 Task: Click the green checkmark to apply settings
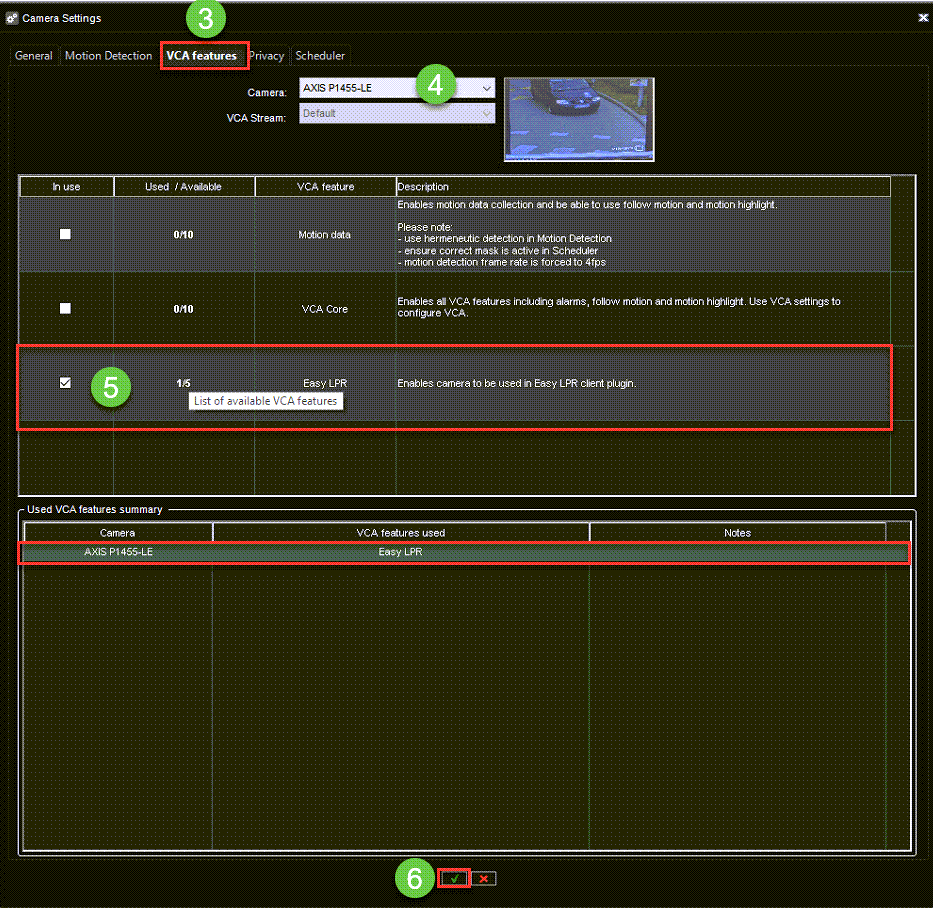tap(453, 878)
